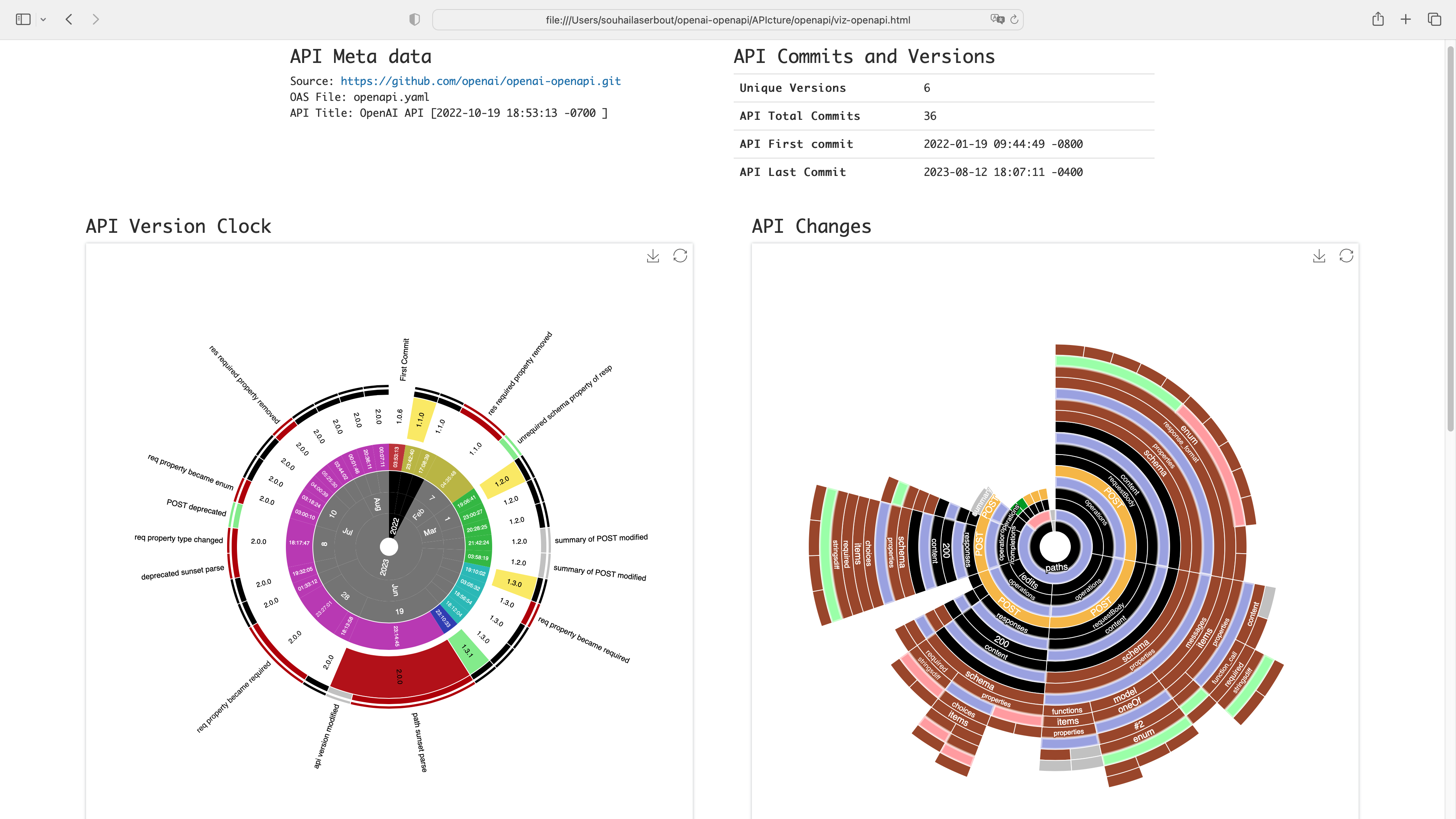Click the yellow 1.2.0 version segment
Viewport: 1456px width, 819px height.
502,480
